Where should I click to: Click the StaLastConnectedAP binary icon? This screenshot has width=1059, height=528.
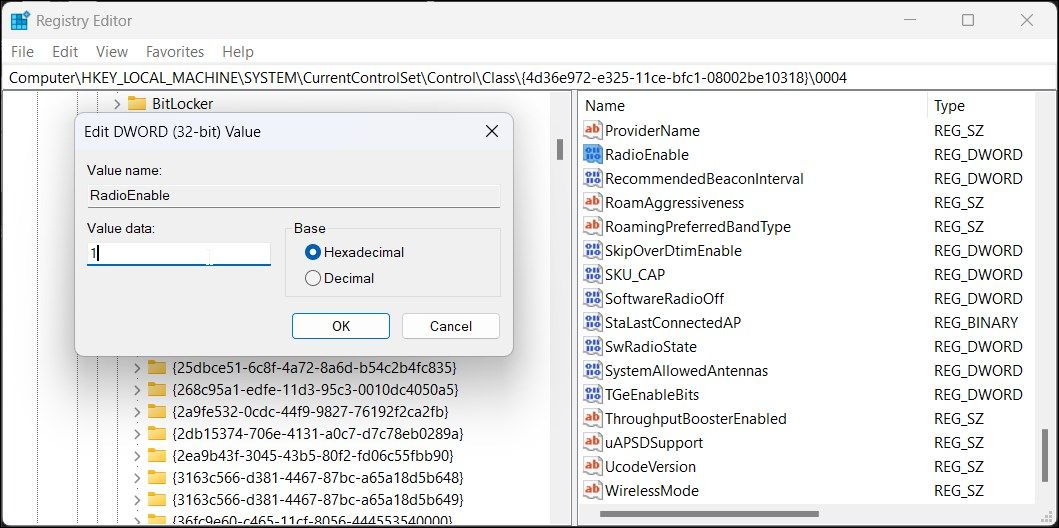click(592, 322)
